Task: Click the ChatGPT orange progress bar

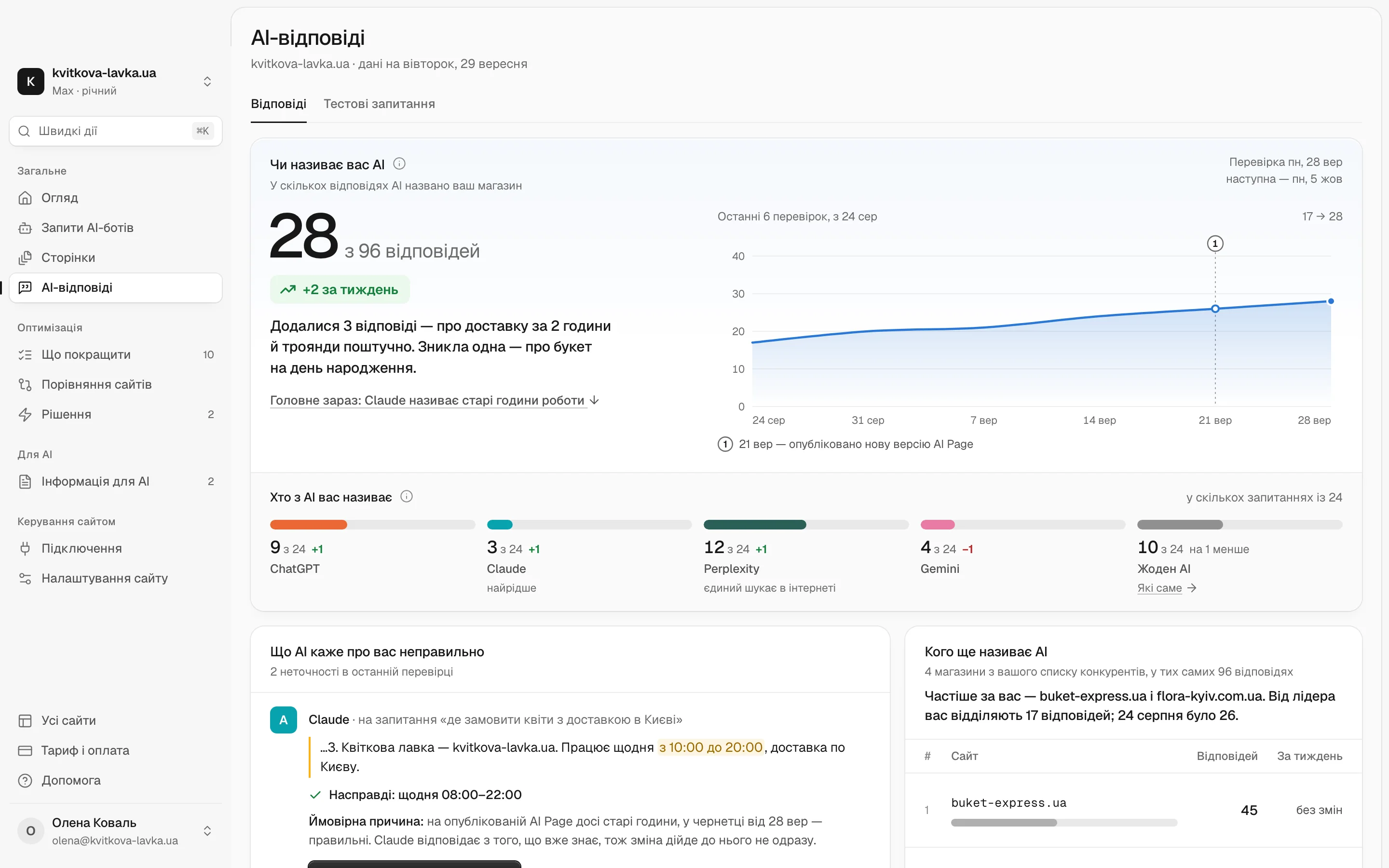Action: (x=309, y=524)
